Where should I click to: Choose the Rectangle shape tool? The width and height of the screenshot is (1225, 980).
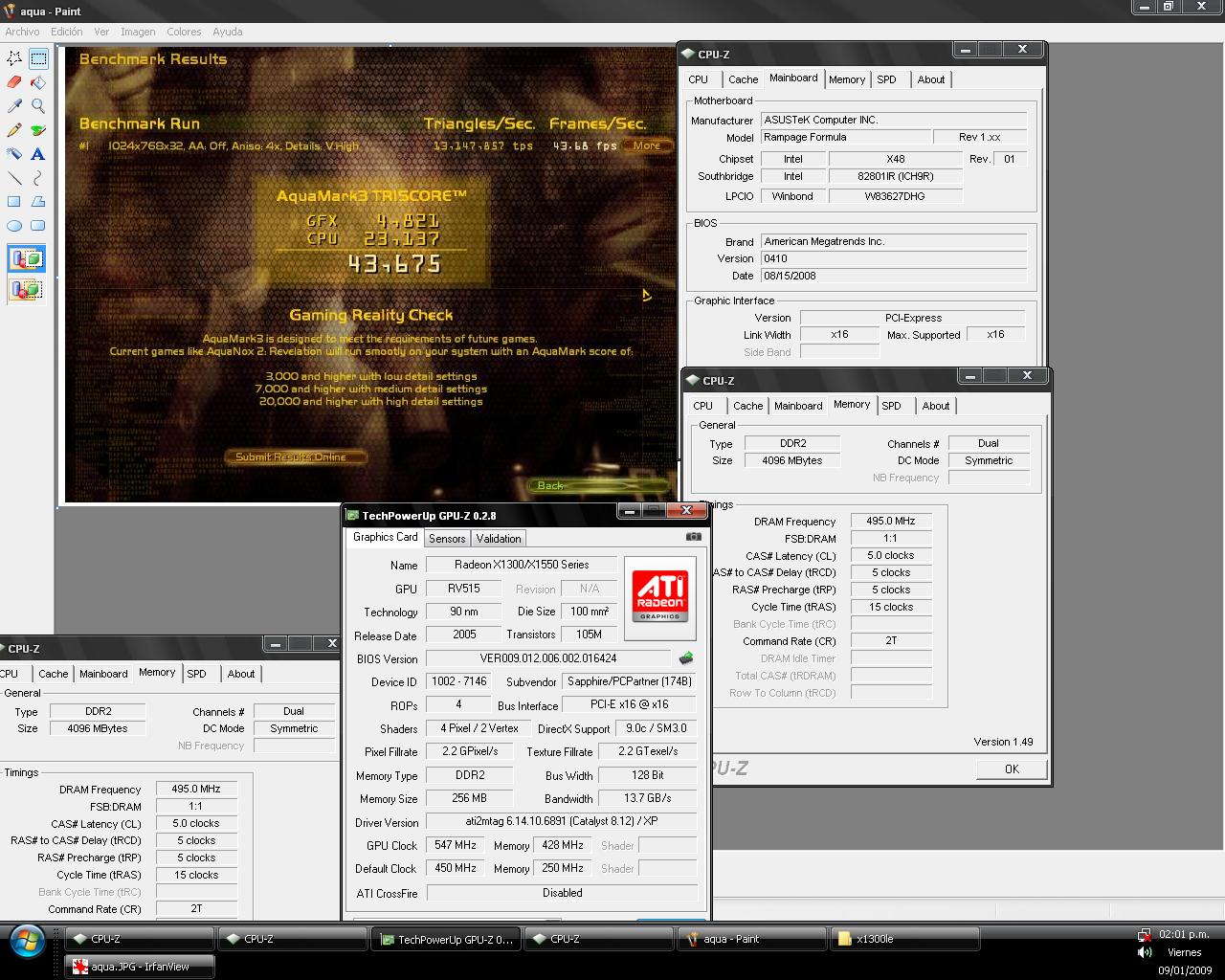coord(14,201)
